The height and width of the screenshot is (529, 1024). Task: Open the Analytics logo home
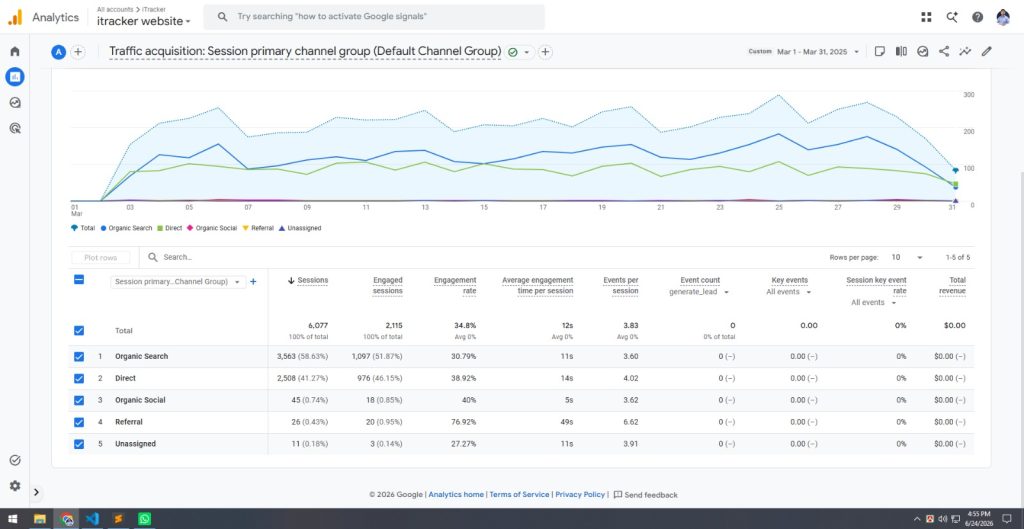pos(43,18)
